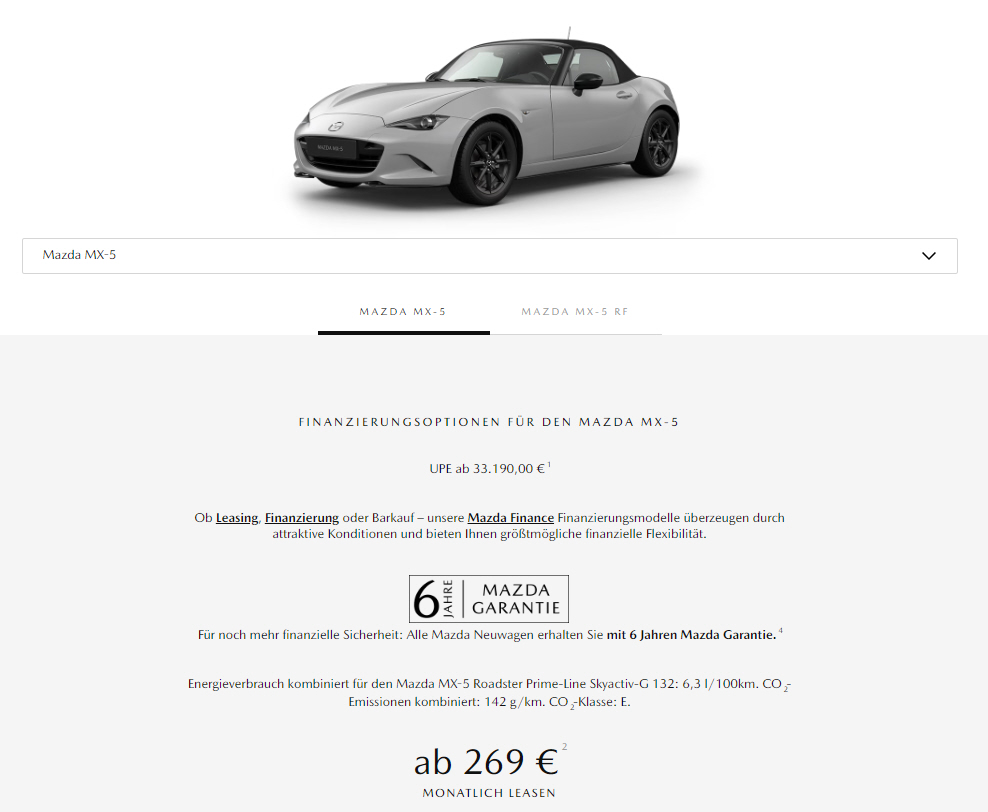The image size is (988, 812).
Task: Open the Leasing link
Action: 237,518
